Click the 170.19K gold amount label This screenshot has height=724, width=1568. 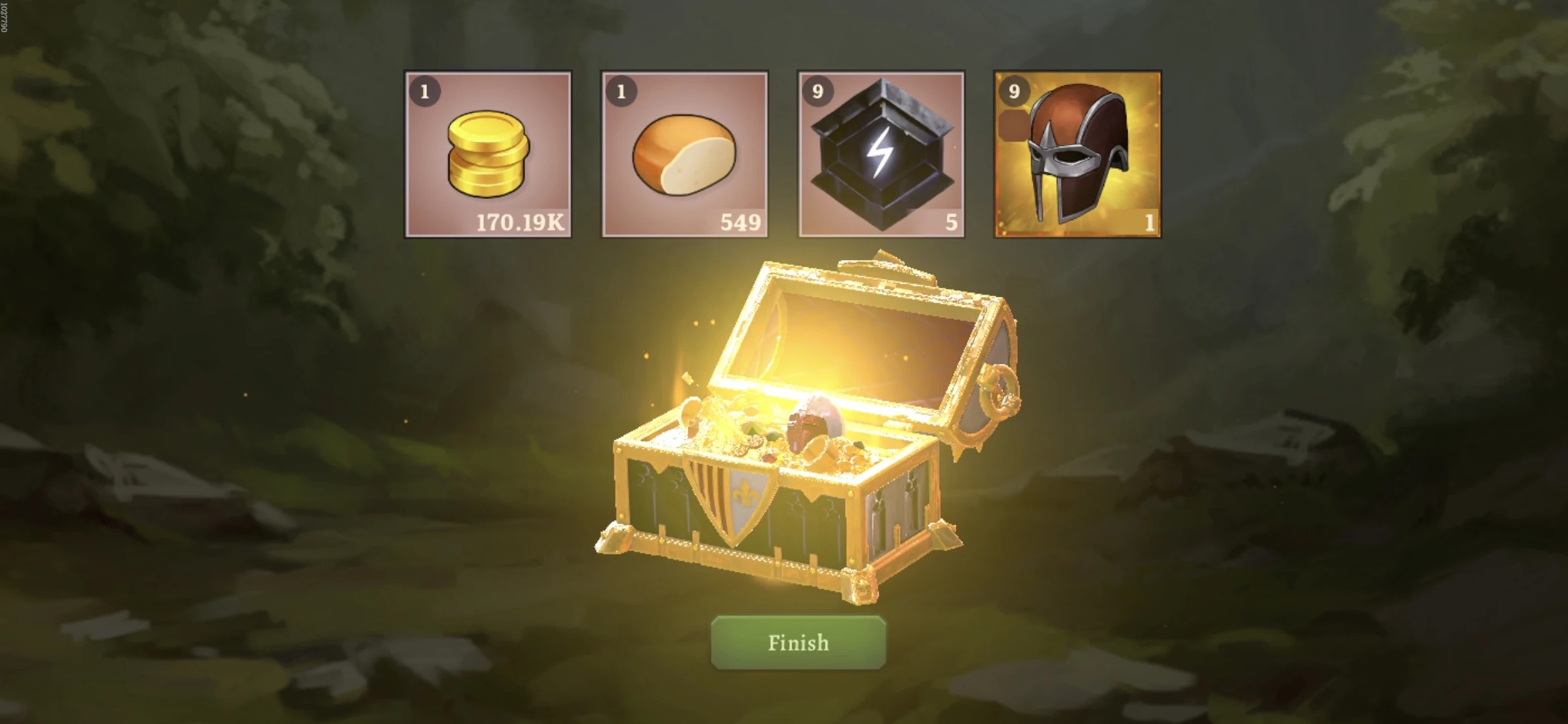coord(520,223)
